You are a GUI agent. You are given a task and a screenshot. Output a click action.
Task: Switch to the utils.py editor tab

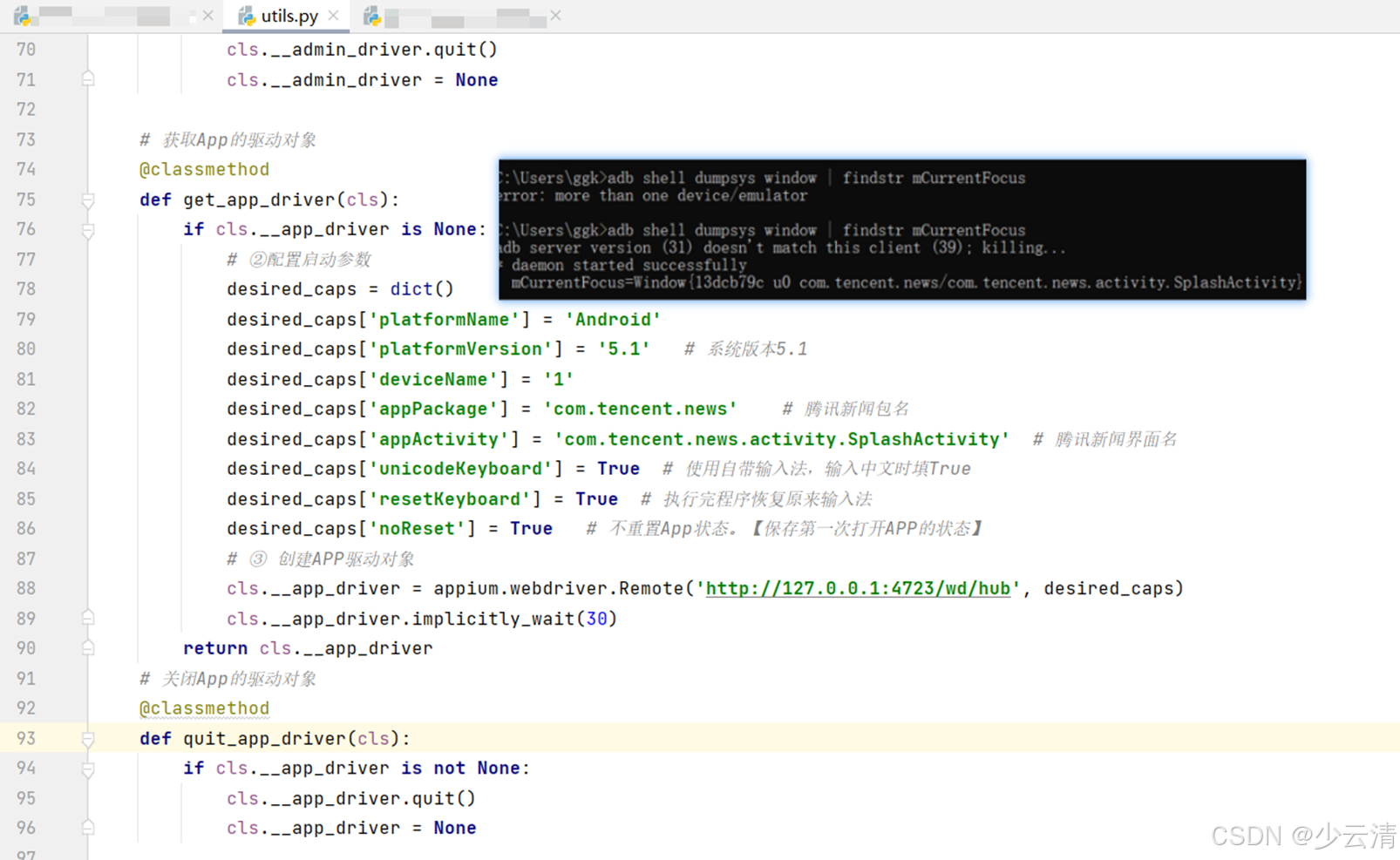click(288, 16)
